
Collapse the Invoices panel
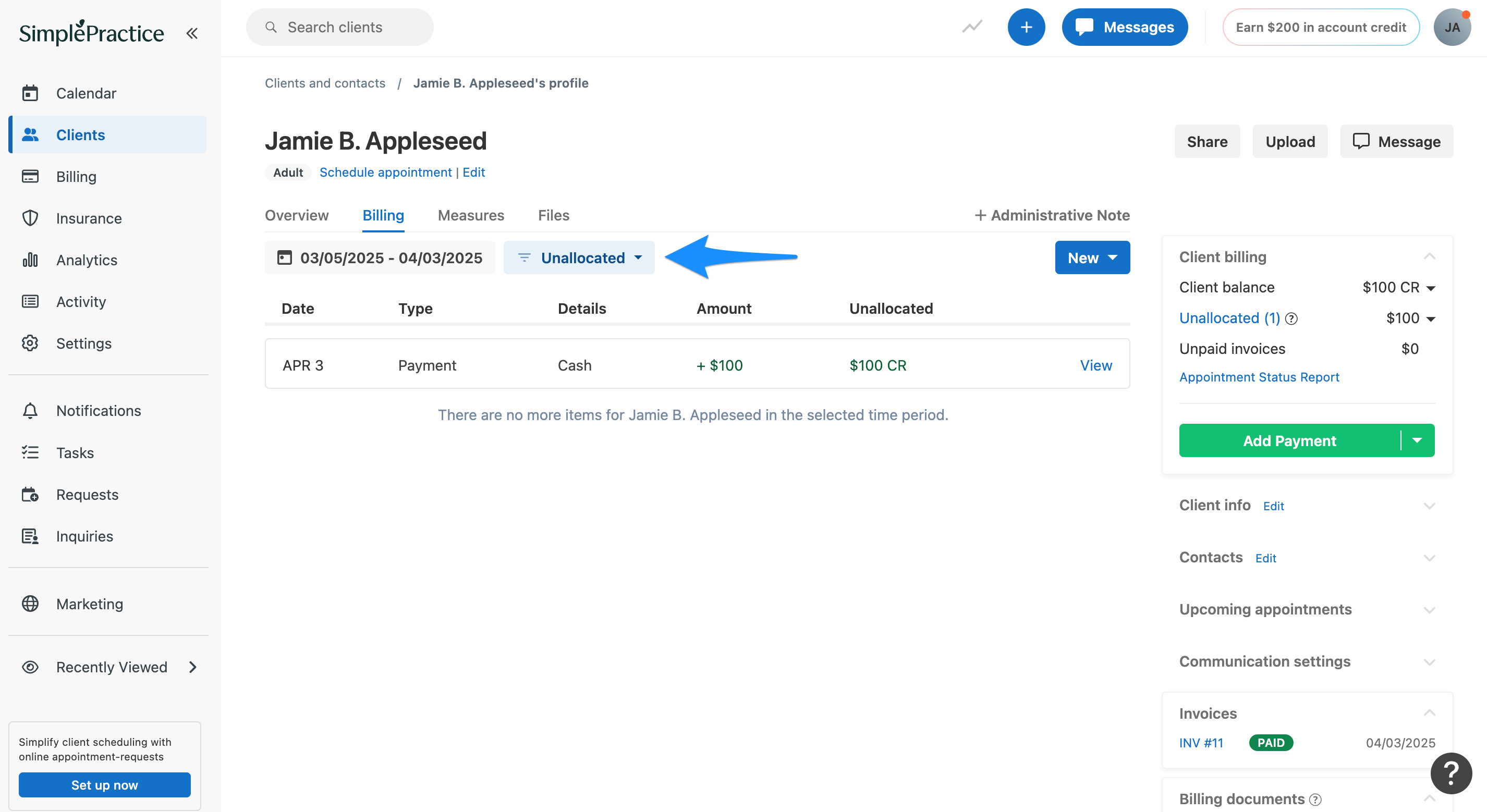click(x=1429, y=713)
